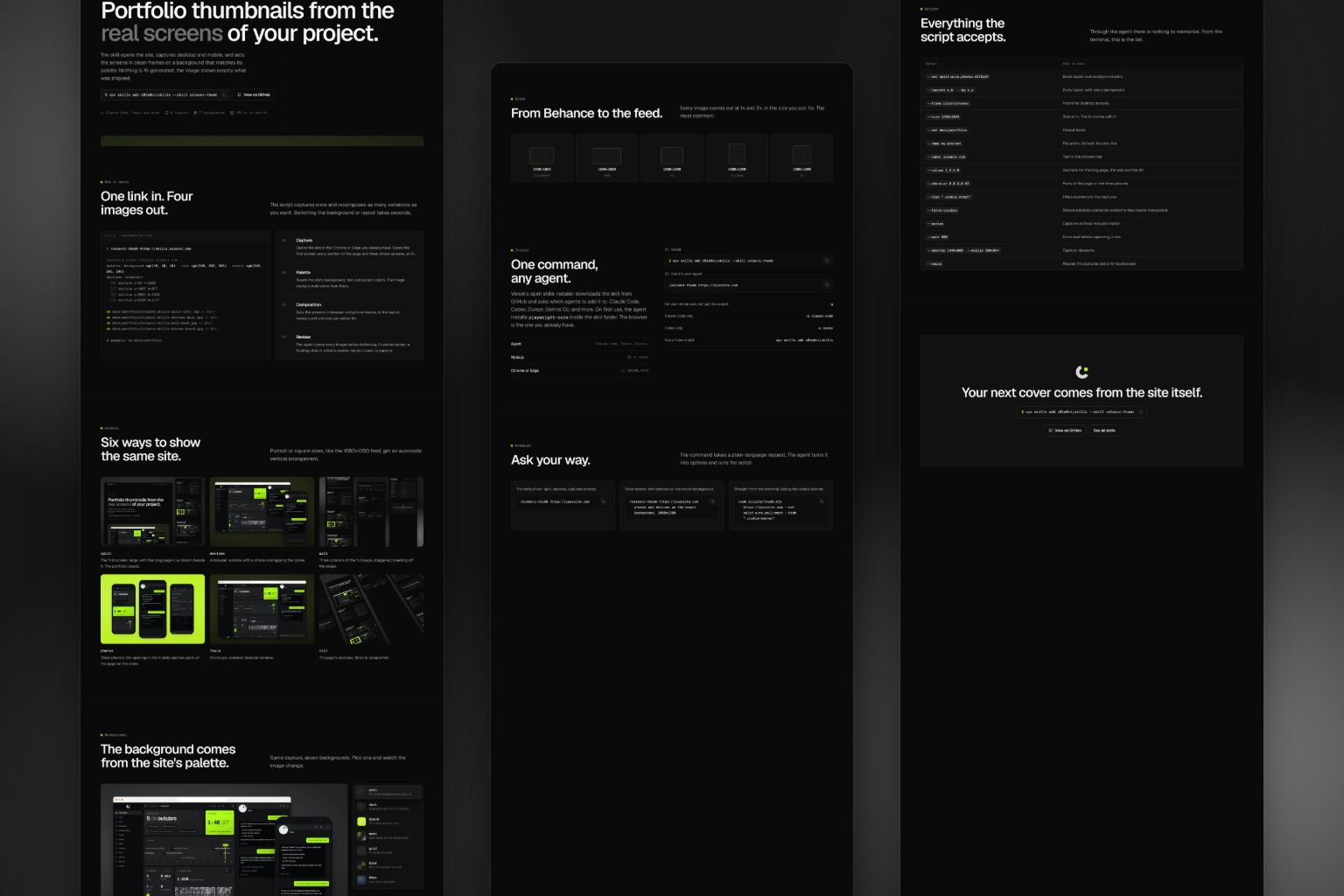Copy the feed format example command
Image resolution: width=1344 pixels, height=896 pixels.
click(712, 502)
